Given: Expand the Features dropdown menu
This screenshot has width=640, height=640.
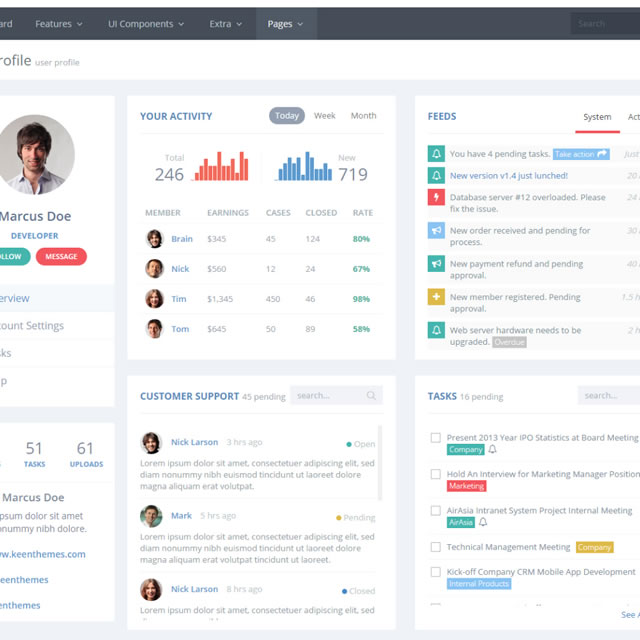Looking at the screenshot, I should (59, 24).
